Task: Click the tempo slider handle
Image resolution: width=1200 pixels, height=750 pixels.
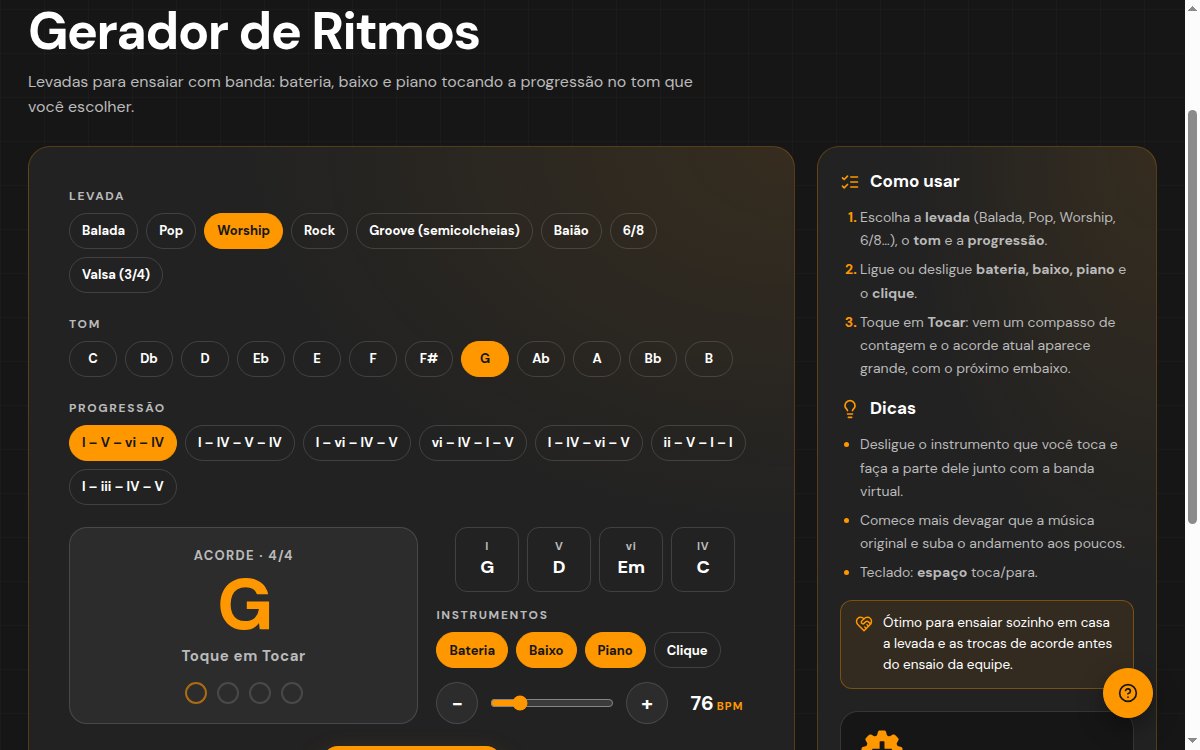Action: (519, 704)
